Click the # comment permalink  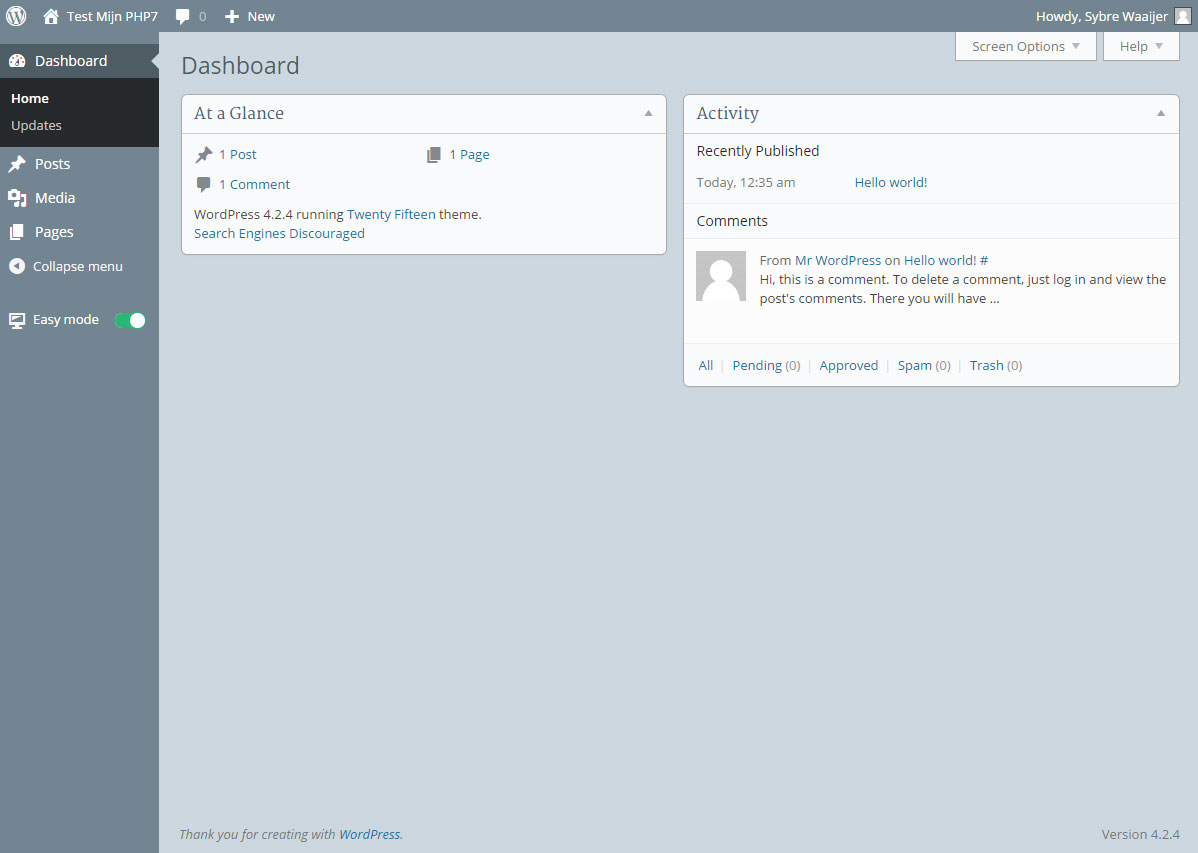984,261
